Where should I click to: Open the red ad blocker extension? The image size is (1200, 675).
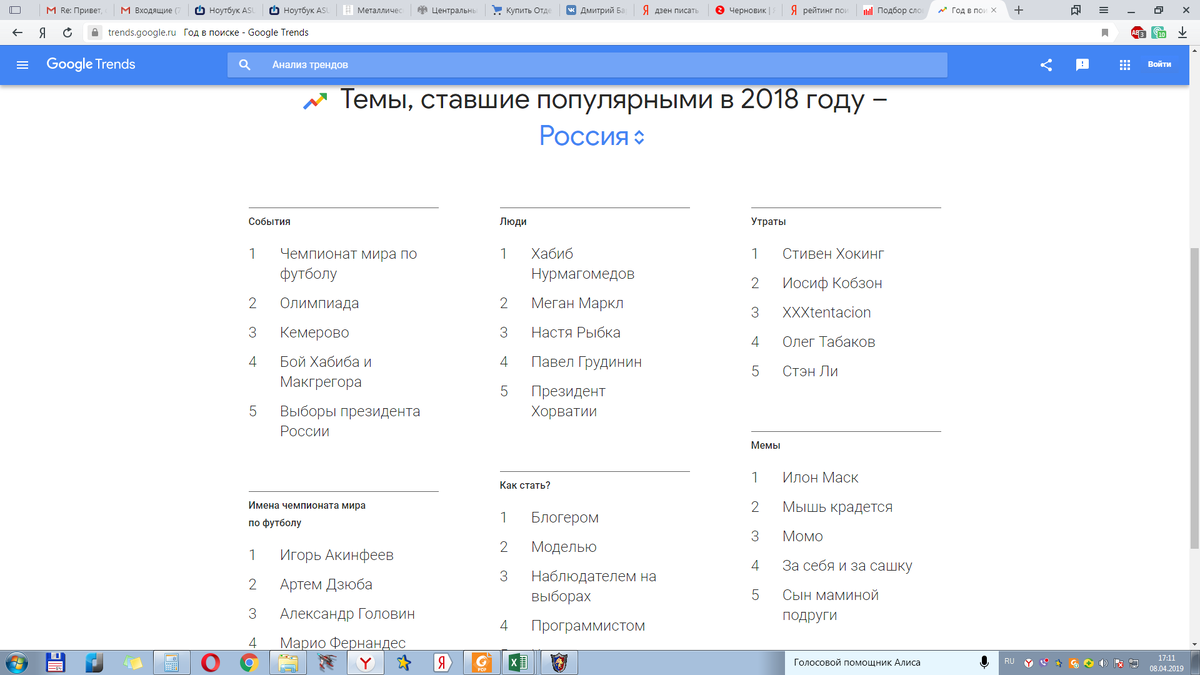pyautogui.click(x=1138, y=32)
